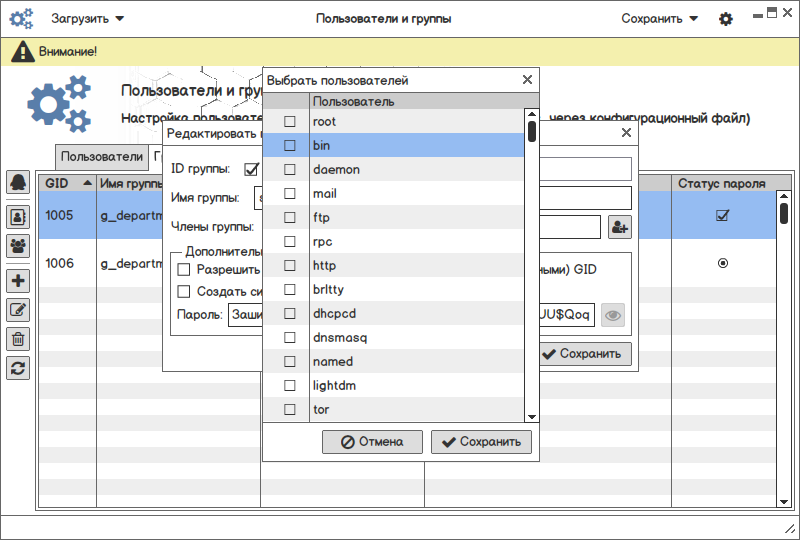The width and height of the screenshot is (800, 540).
Task: Open the settings gear in the header
Action: pos(726,19)
